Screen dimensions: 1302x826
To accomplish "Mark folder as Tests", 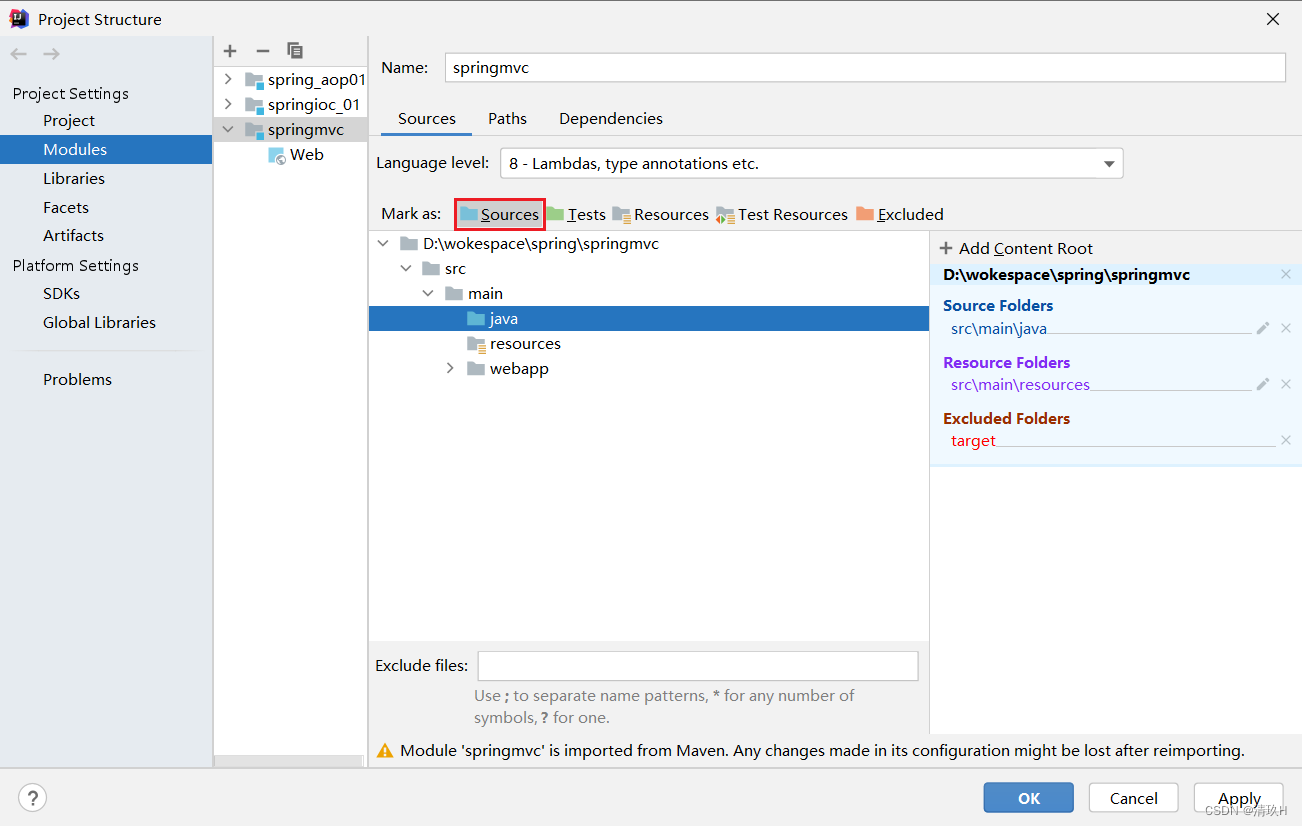I will 576,214.
